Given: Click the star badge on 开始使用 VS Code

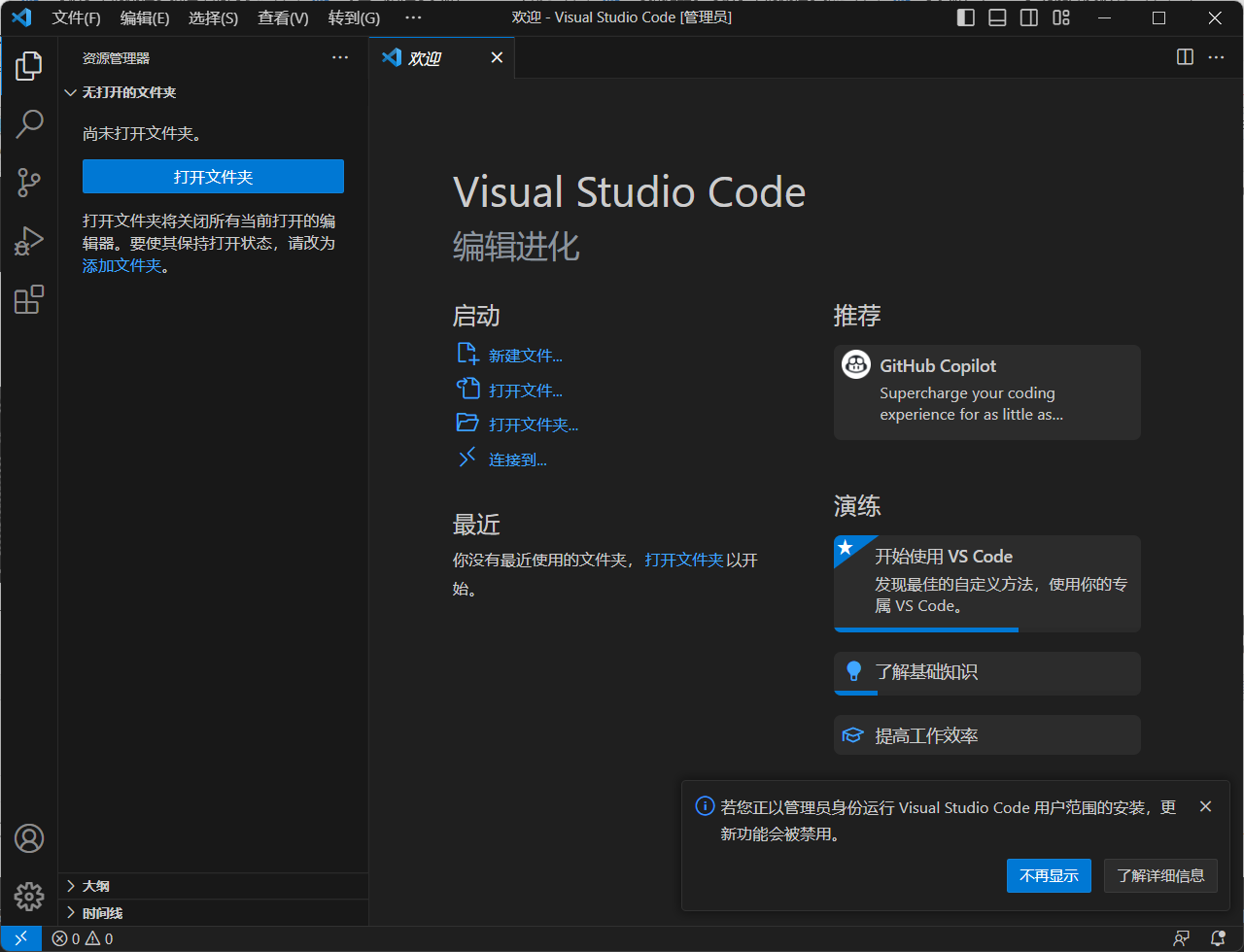Looking at the screenshot, I should [x=846, y=548].
